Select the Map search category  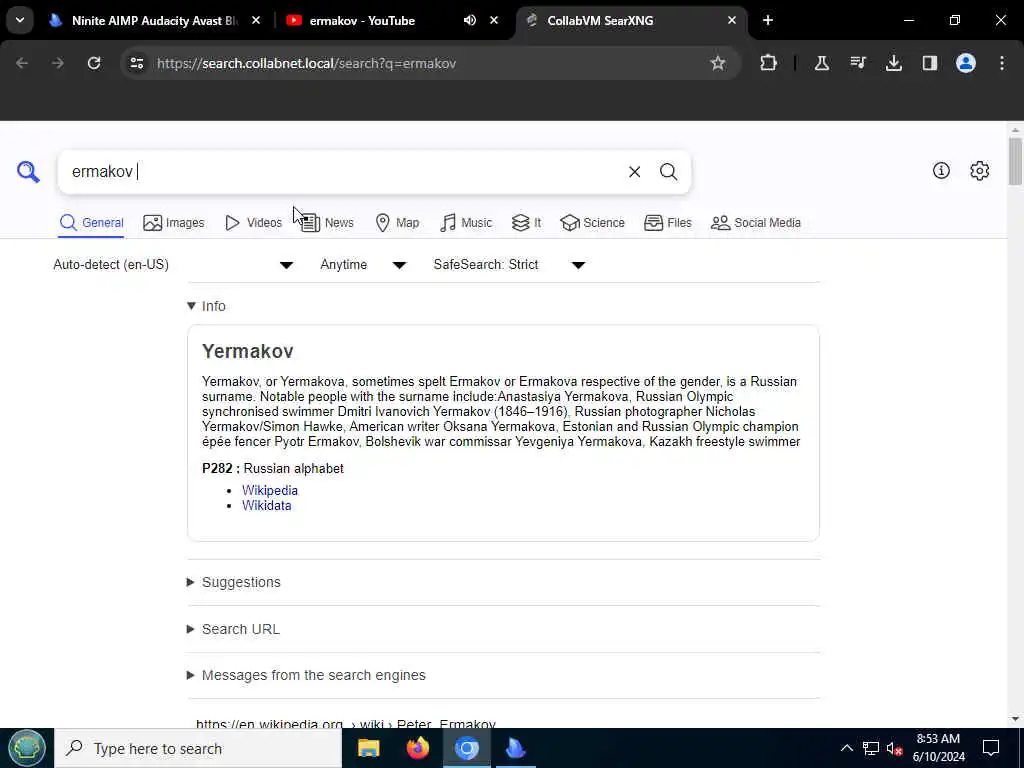[x=397, y=223]
